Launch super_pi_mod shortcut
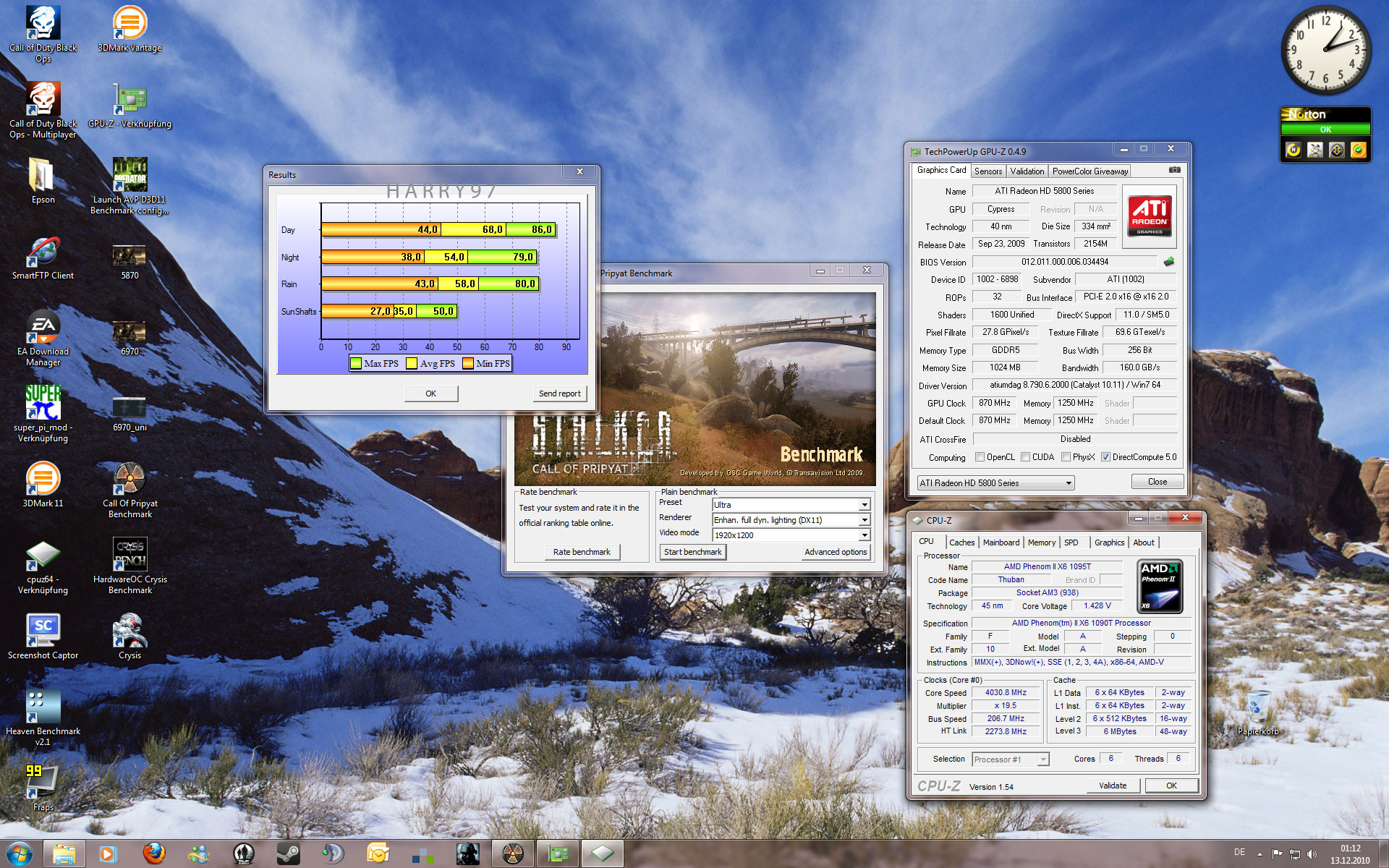The width and height of the screenshot is (1389, 868). coord(43,414)
